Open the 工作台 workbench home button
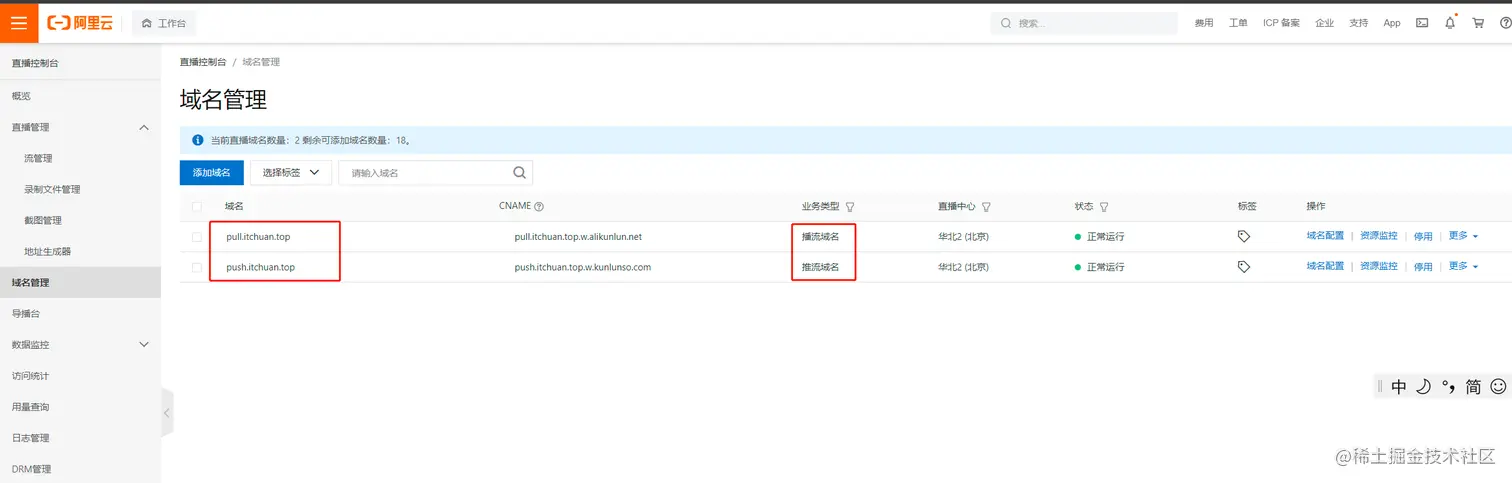The height and width of the screenshot is (483, 1512). click(164, 23)
